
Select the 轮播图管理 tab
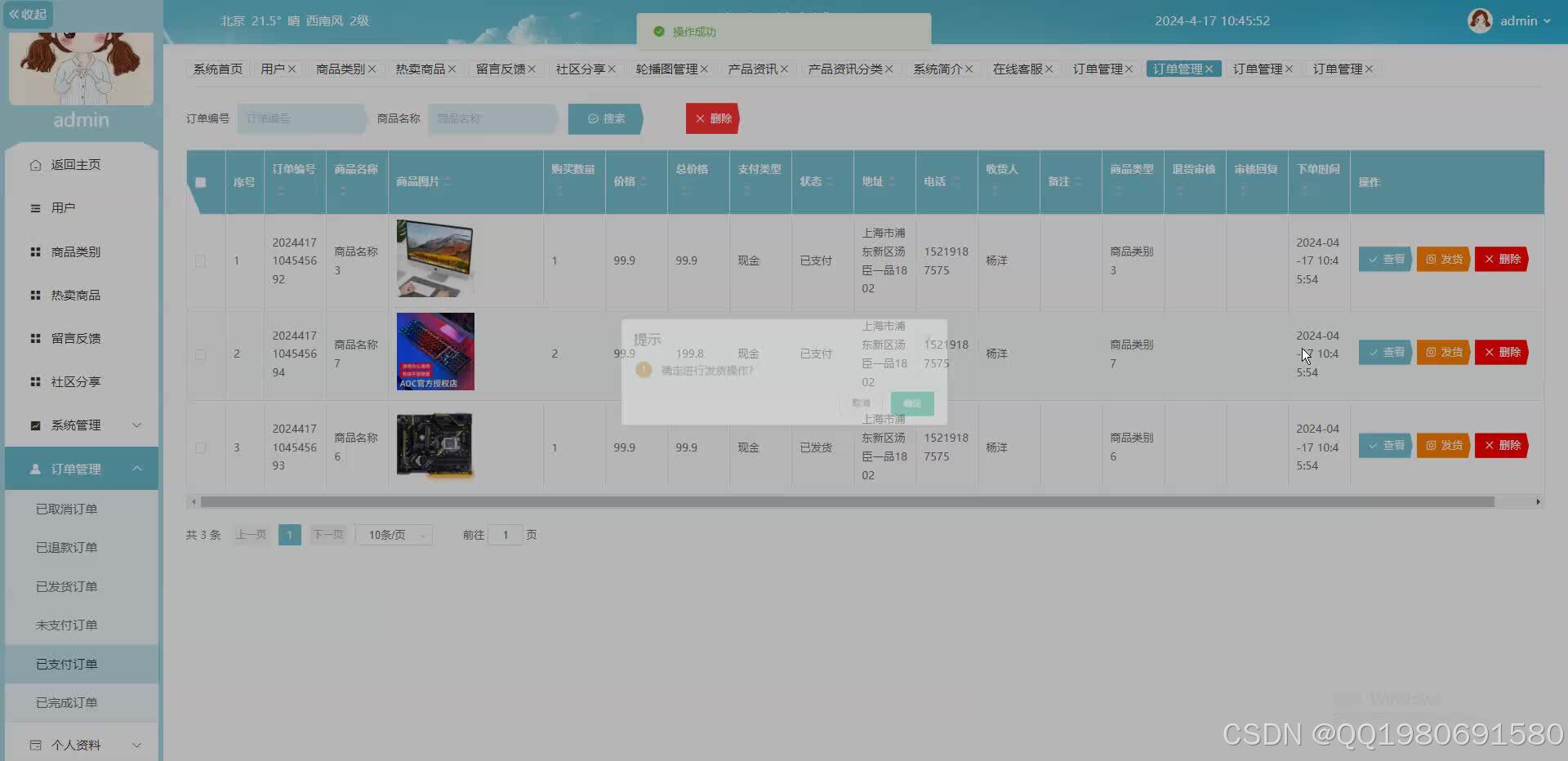[668, 69]
